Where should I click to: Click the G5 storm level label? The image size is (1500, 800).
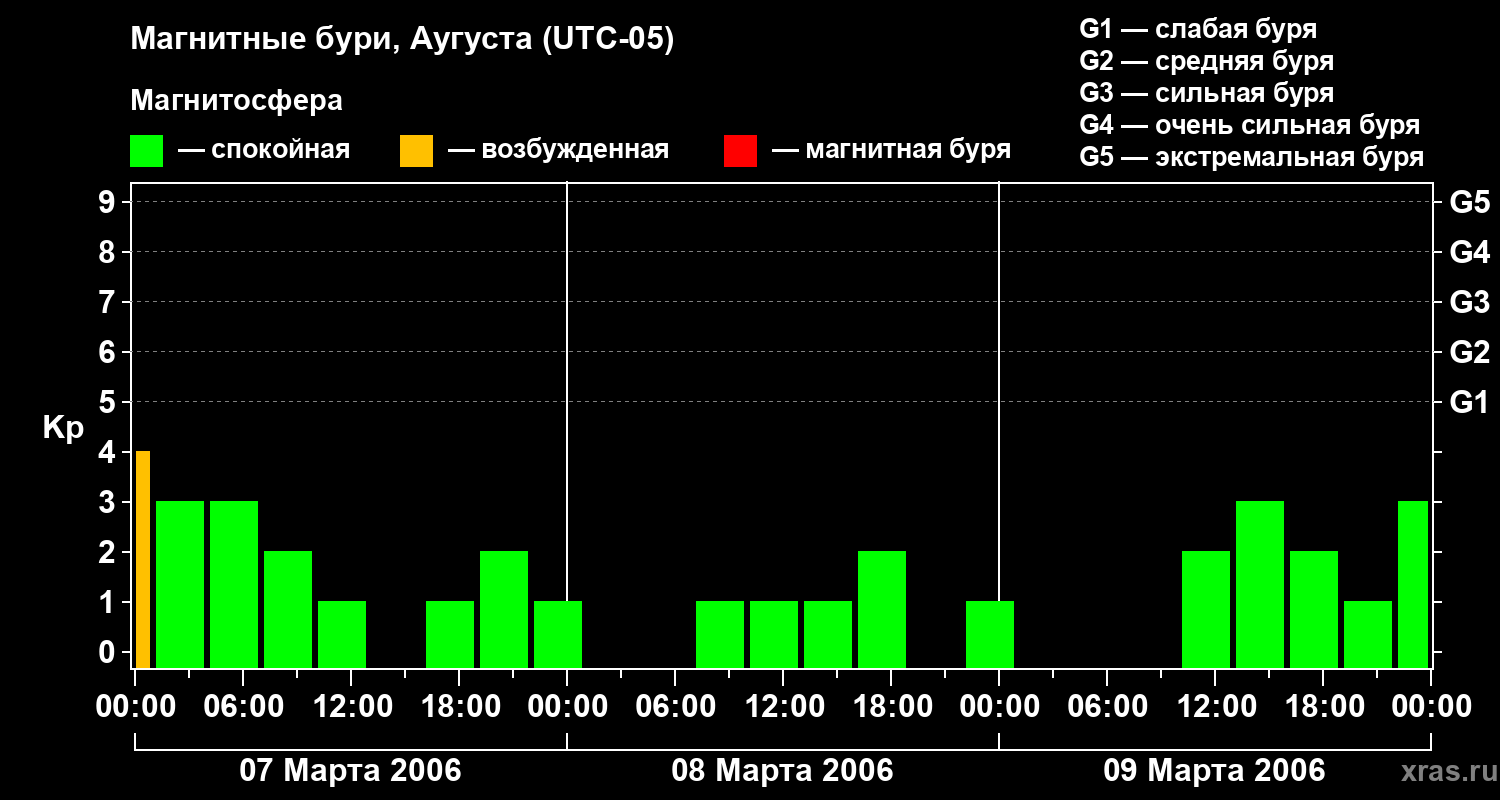click(1469, 202)
